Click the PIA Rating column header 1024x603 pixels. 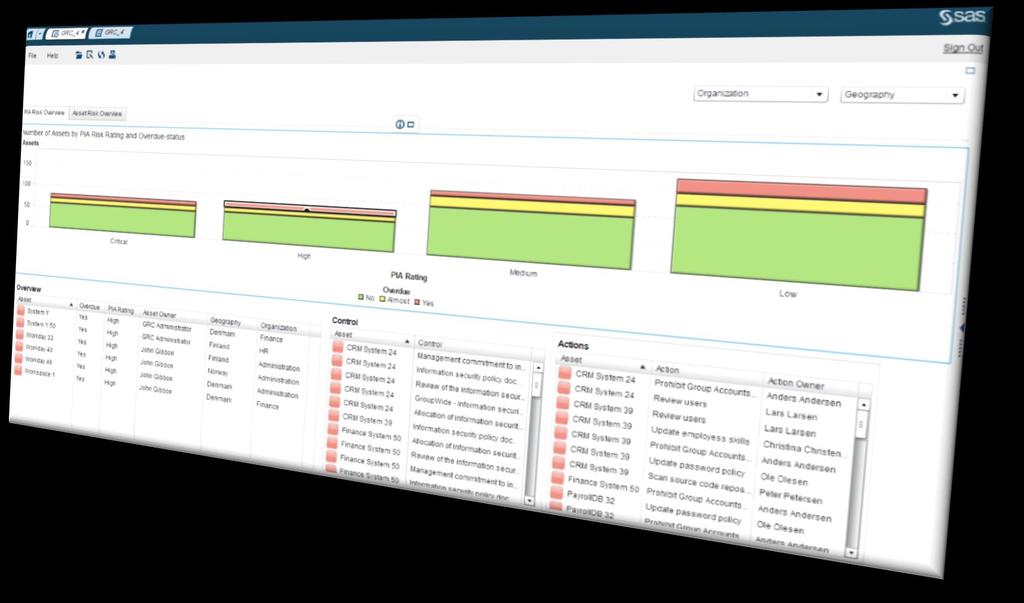121,310
